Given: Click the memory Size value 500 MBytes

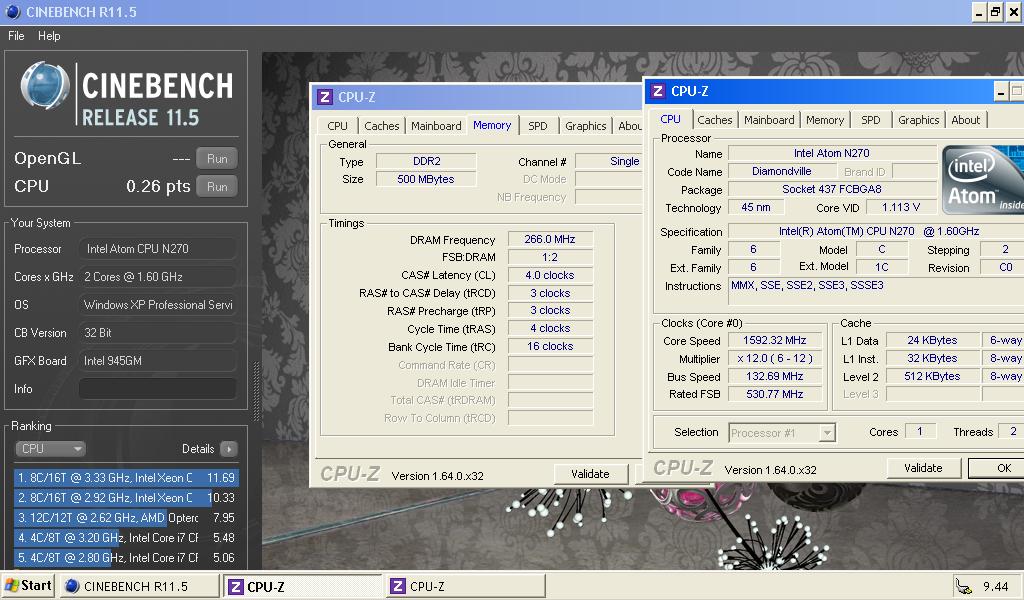Looking at the screenshot, I should (x=426, y=180).
